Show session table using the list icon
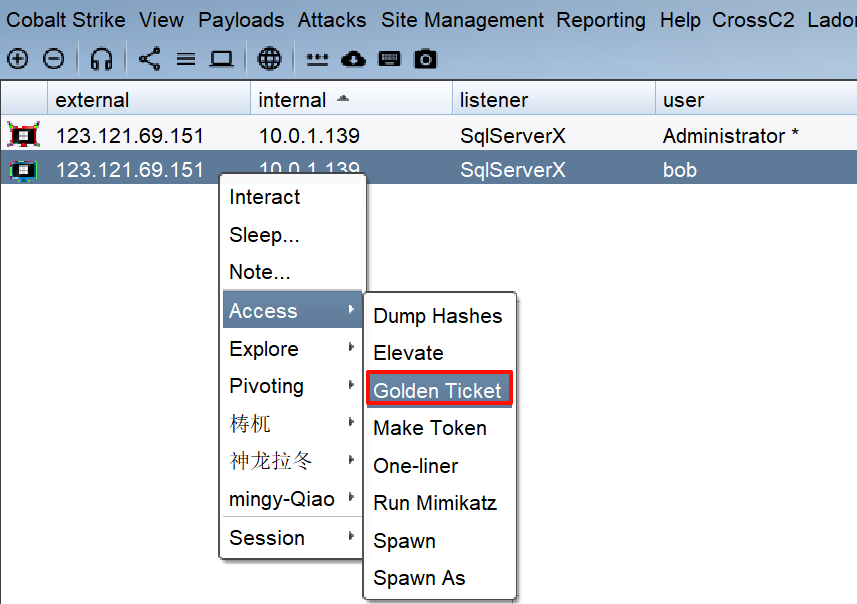857x604 pixels. point(186,59)
